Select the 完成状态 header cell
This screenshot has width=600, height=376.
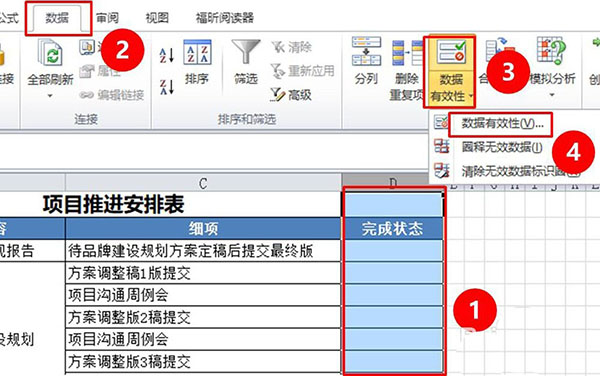click(x=393, y=229)
